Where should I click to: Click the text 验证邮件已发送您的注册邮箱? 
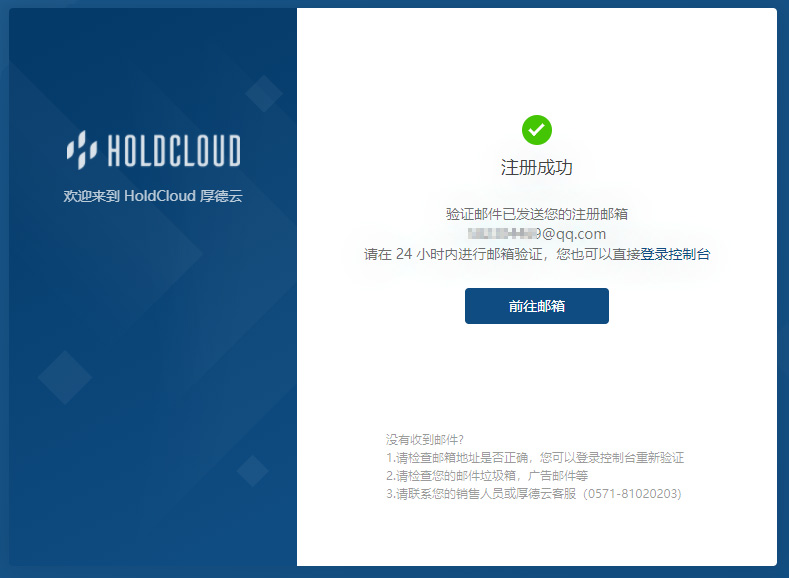point(537,214)
